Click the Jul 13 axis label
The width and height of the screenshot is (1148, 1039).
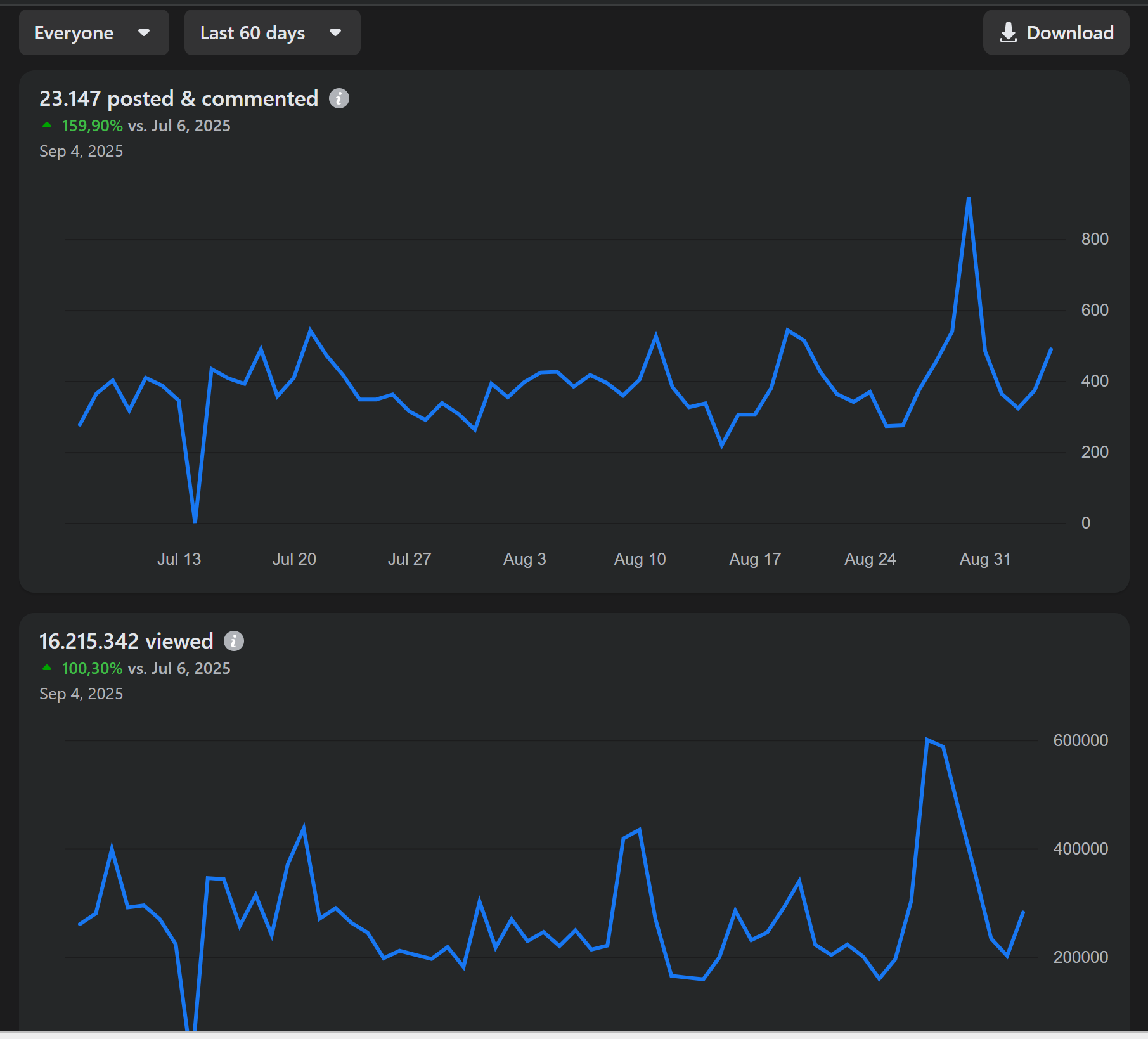(179, 559)
